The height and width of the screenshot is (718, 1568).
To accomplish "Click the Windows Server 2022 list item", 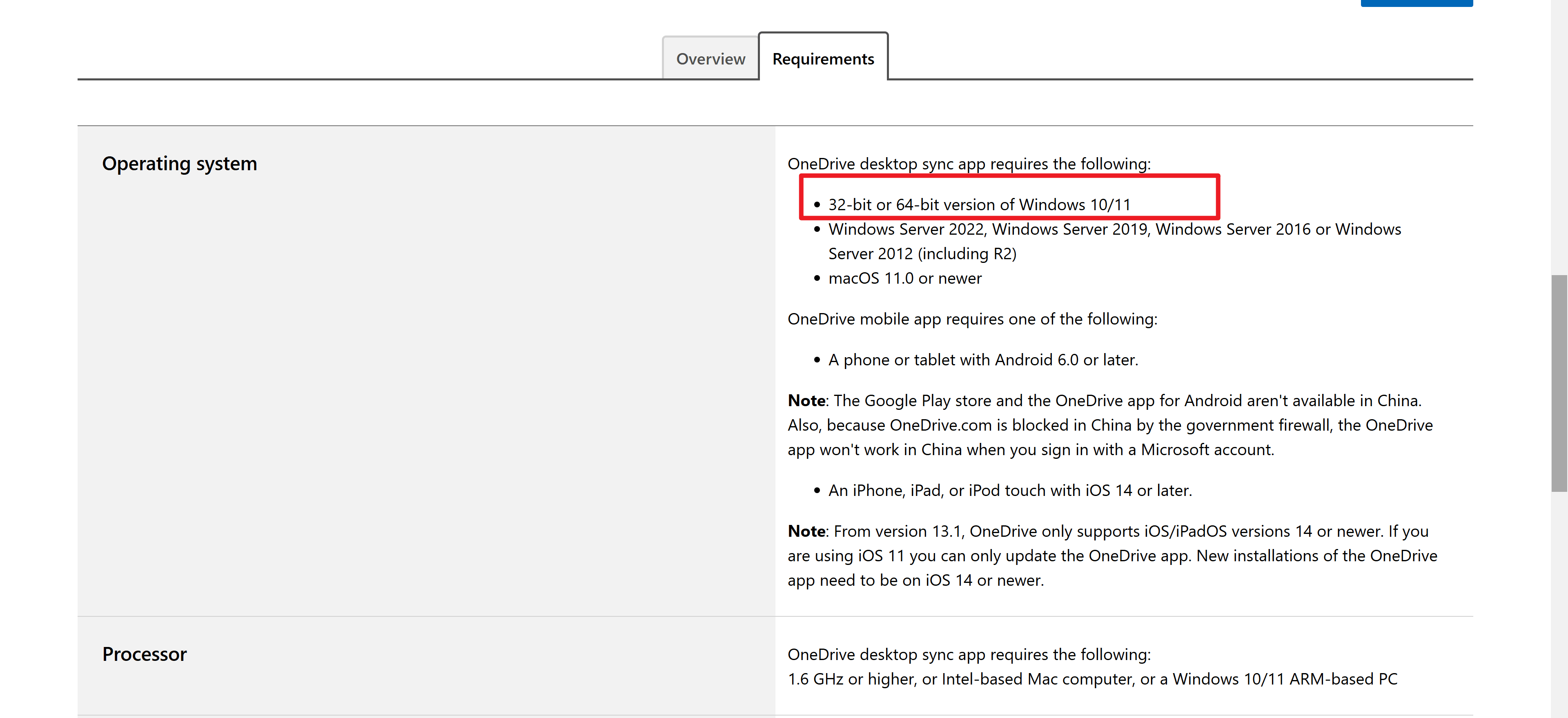I will [1114, 241].
